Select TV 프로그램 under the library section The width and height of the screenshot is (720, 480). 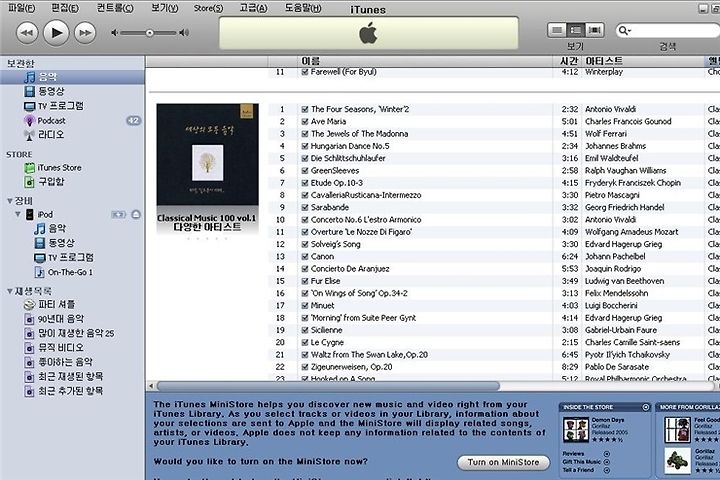click(x=60, y=106)
